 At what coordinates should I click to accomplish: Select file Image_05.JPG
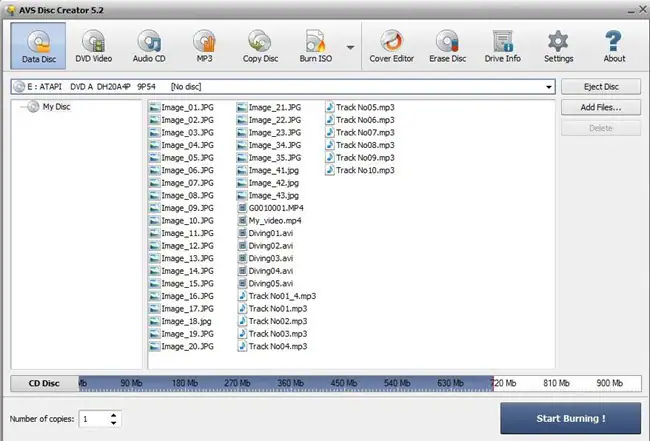[182, 158]
